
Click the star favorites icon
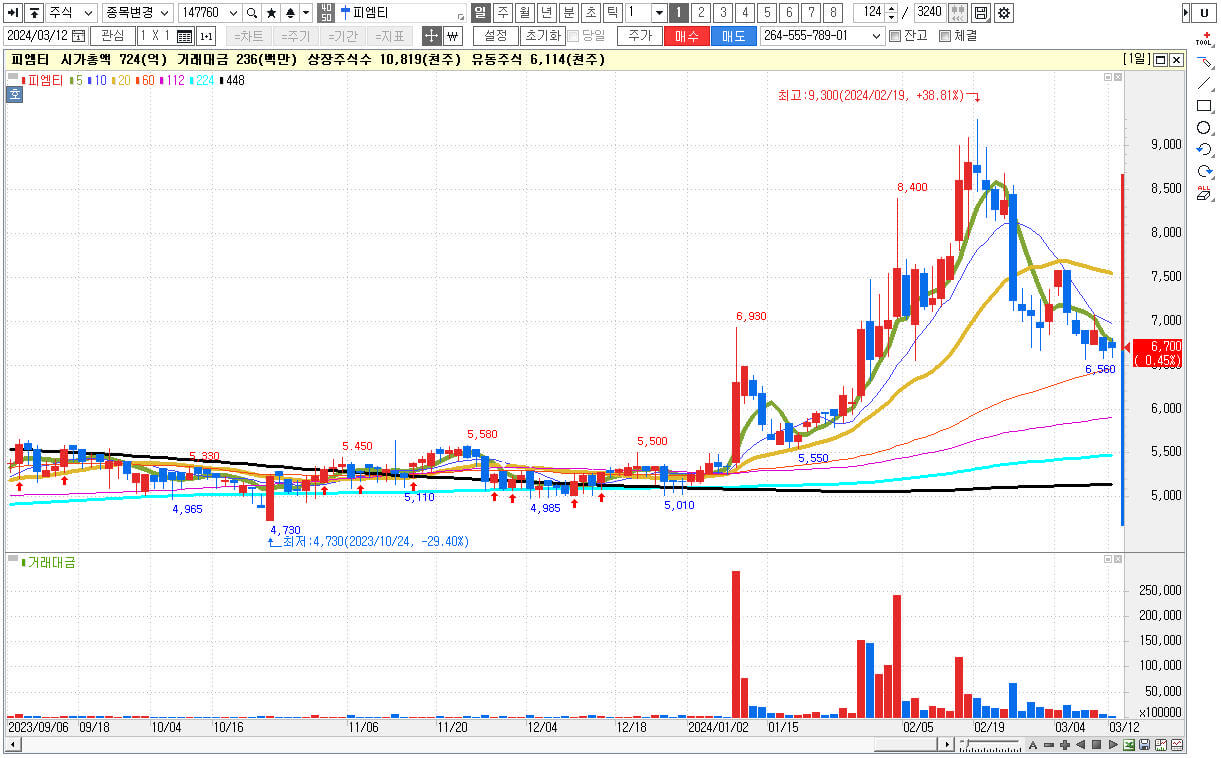coord(271,13)
